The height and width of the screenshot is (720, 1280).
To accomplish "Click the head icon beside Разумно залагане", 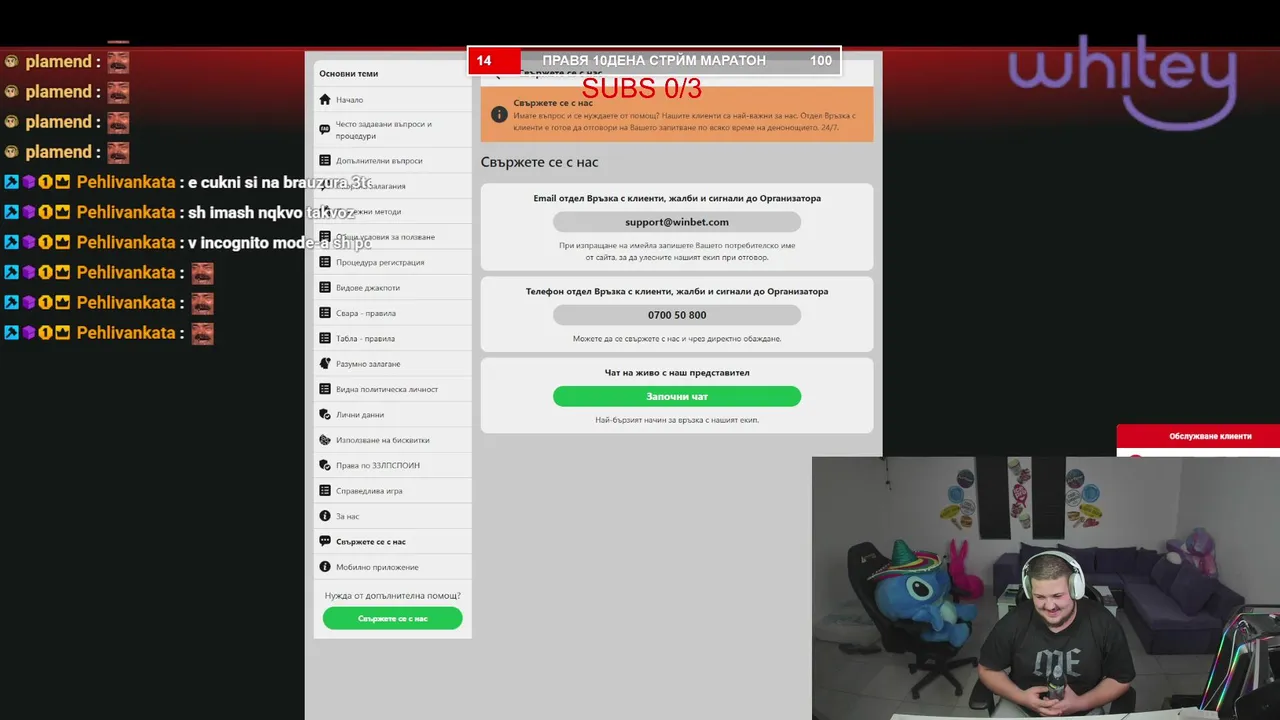I will (325, 364).
